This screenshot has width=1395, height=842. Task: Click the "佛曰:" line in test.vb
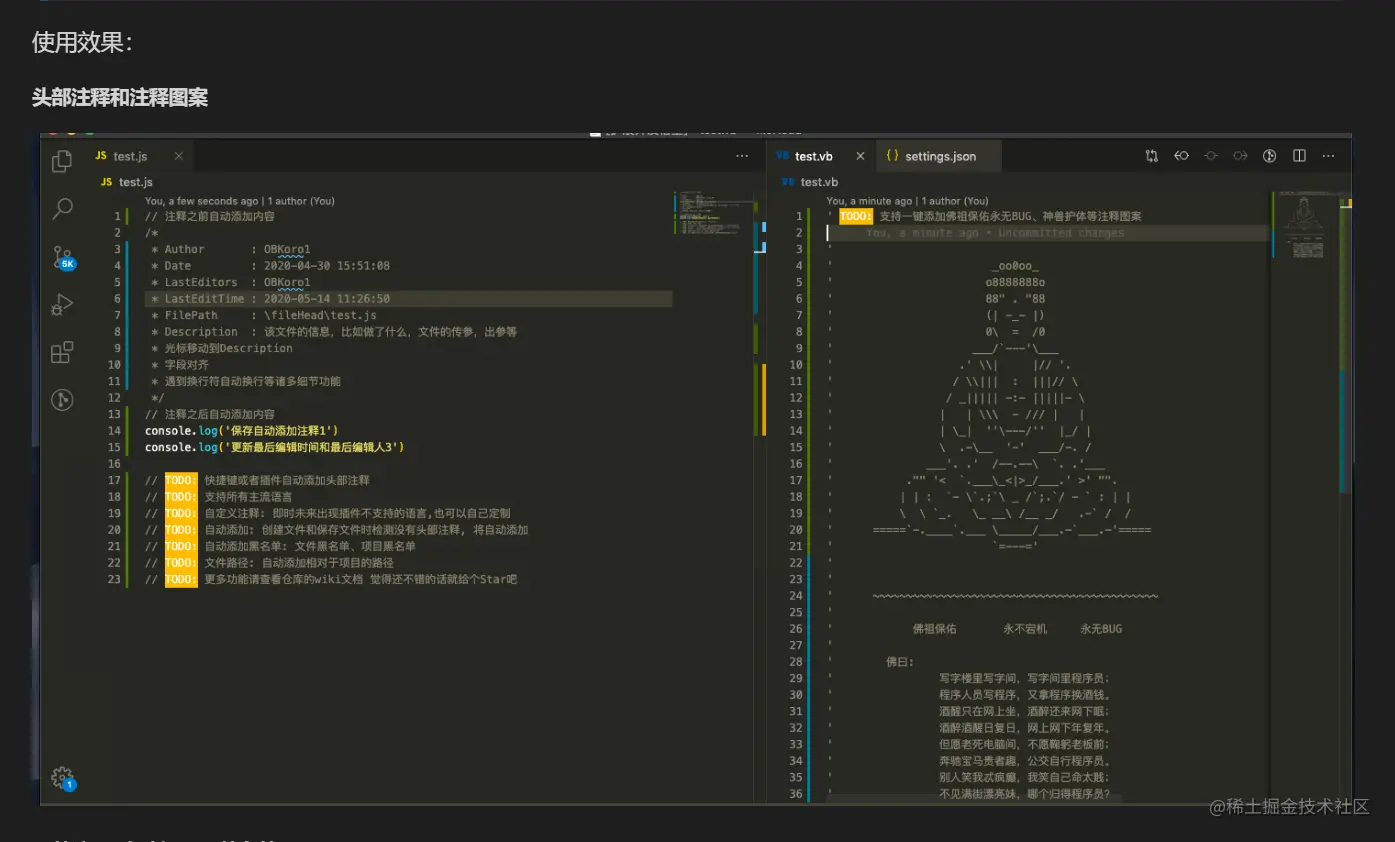click(x=900, y=662)
